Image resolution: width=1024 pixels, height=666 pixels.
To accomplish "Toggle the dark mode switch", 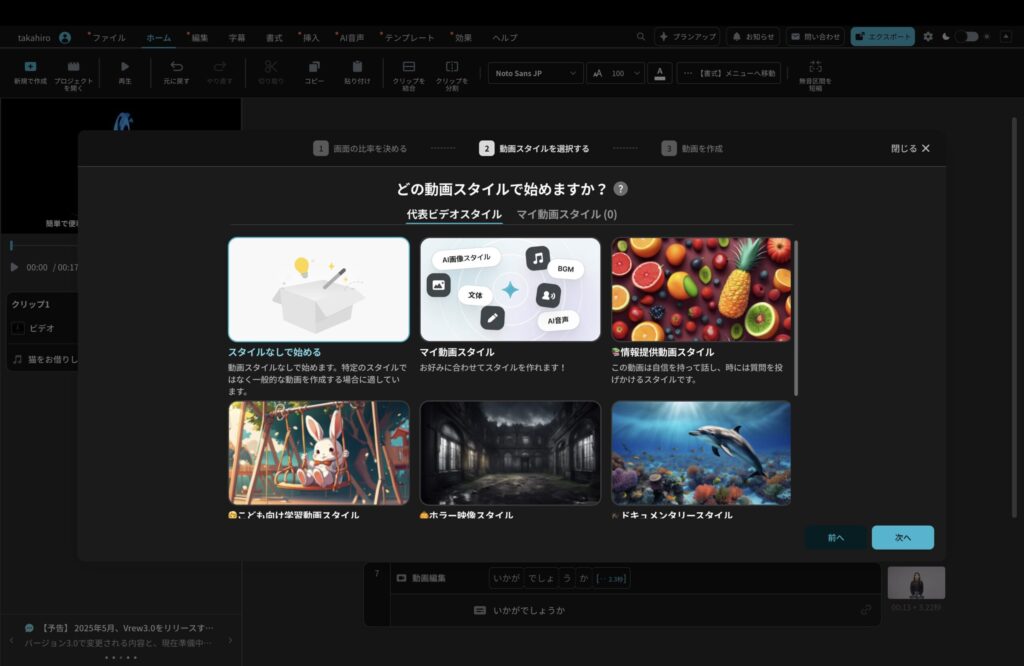I will pos(967,37).
